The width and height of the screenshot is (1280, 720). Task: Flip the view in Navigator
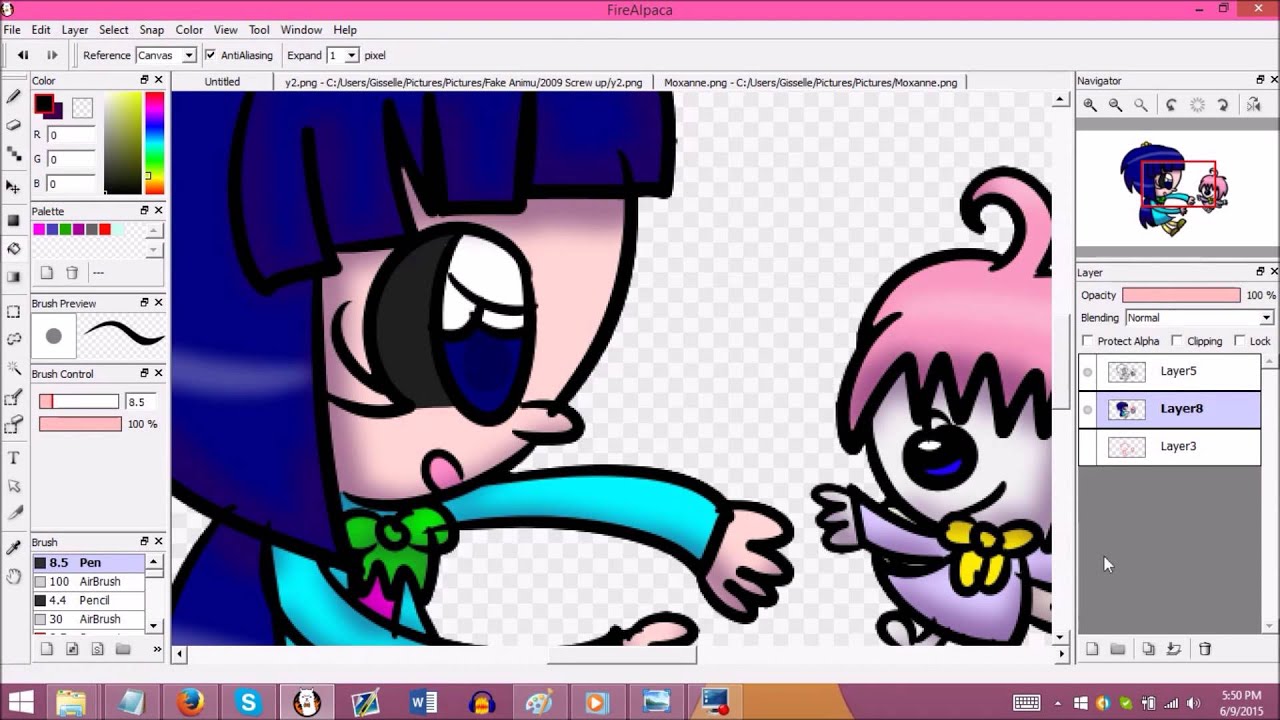pyautogui.click(x=1253, y=105)
